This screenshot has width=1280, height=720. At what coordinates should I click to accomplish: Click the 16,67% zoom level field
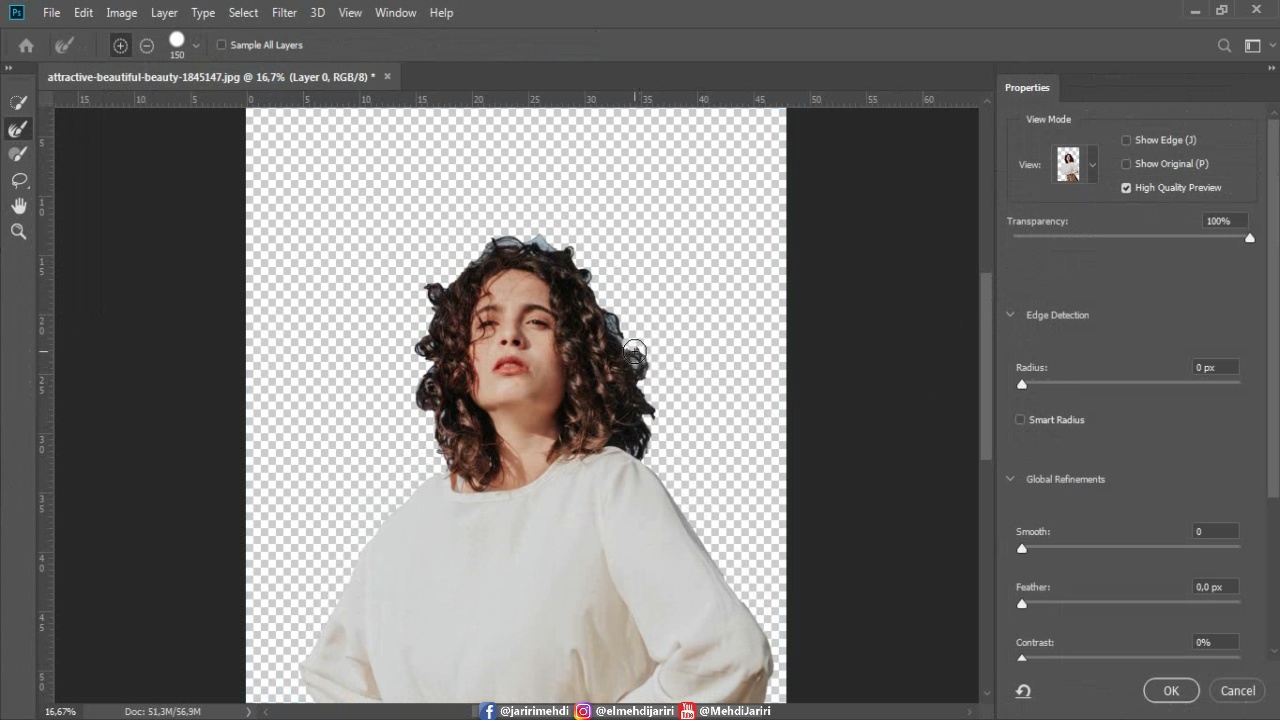[60, 711]
